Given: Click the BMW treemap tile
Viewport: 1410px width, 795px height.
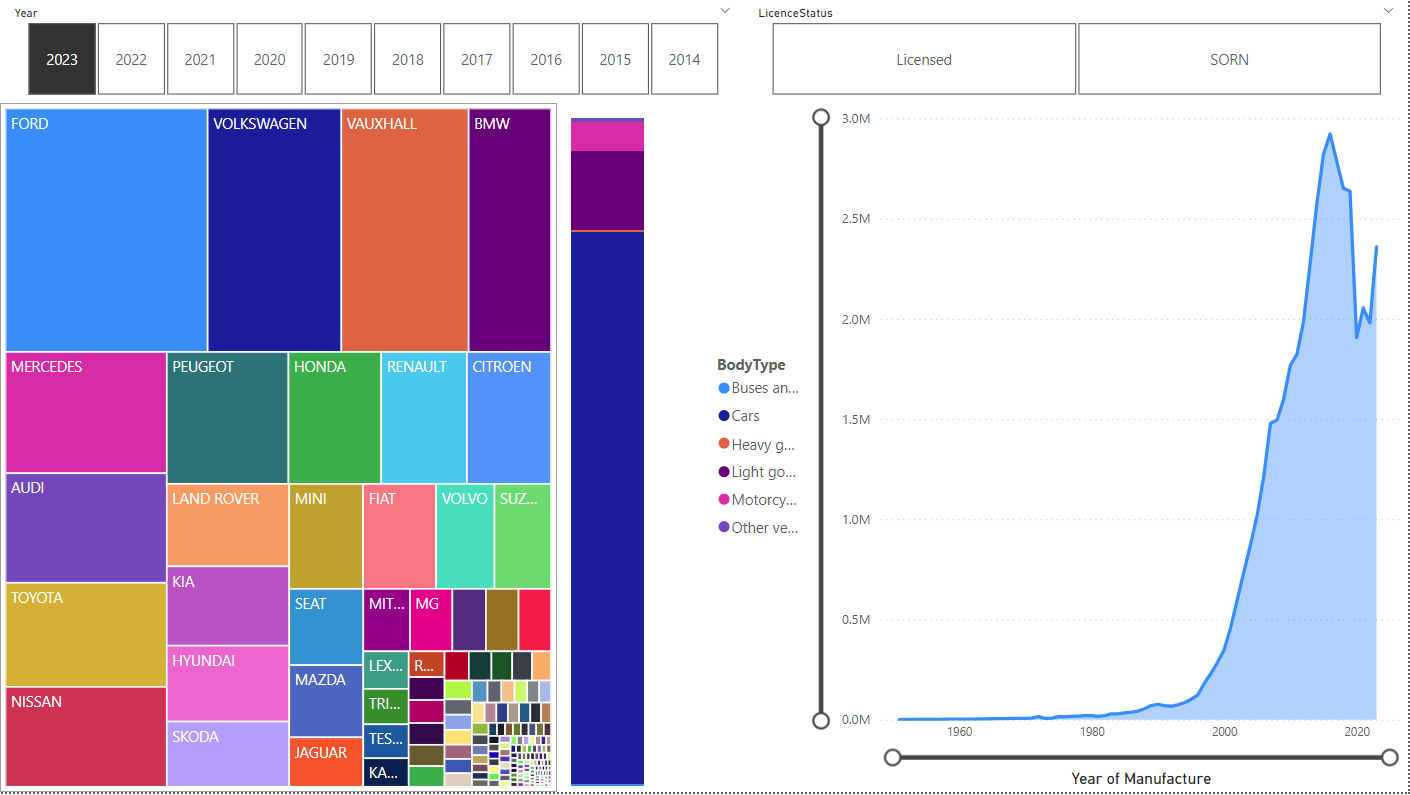Looking at the screenshot, I should (510, 230).
